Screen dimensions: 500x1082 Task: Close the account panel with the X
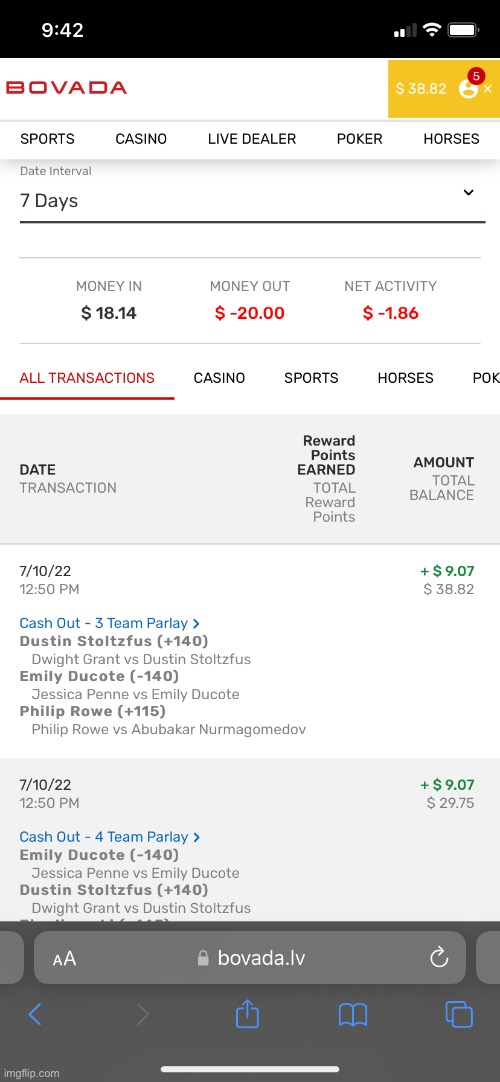point(488,89)
